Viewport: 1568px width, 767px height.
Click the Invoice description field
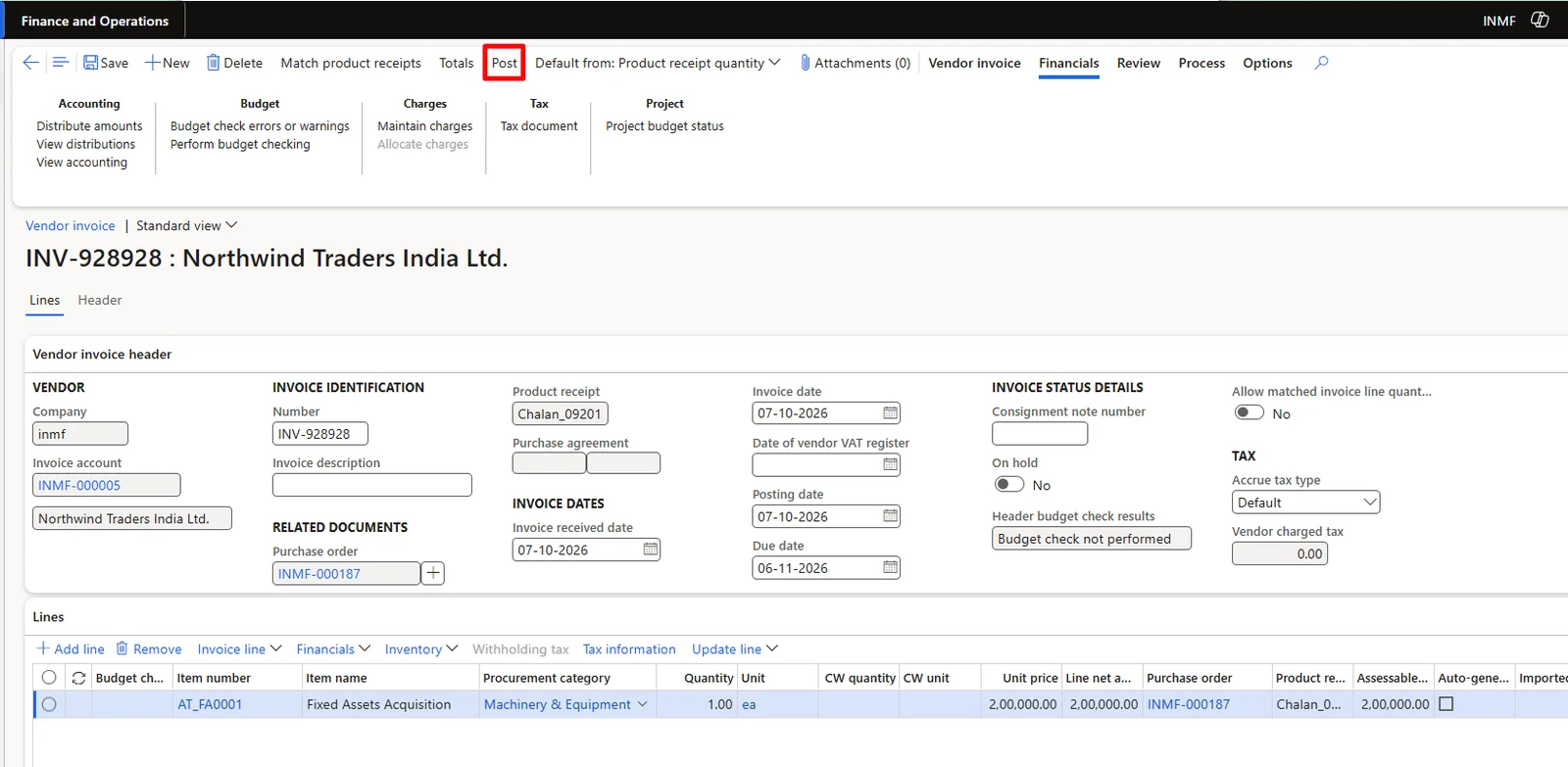pyautogui.click(x=371, y=485)
